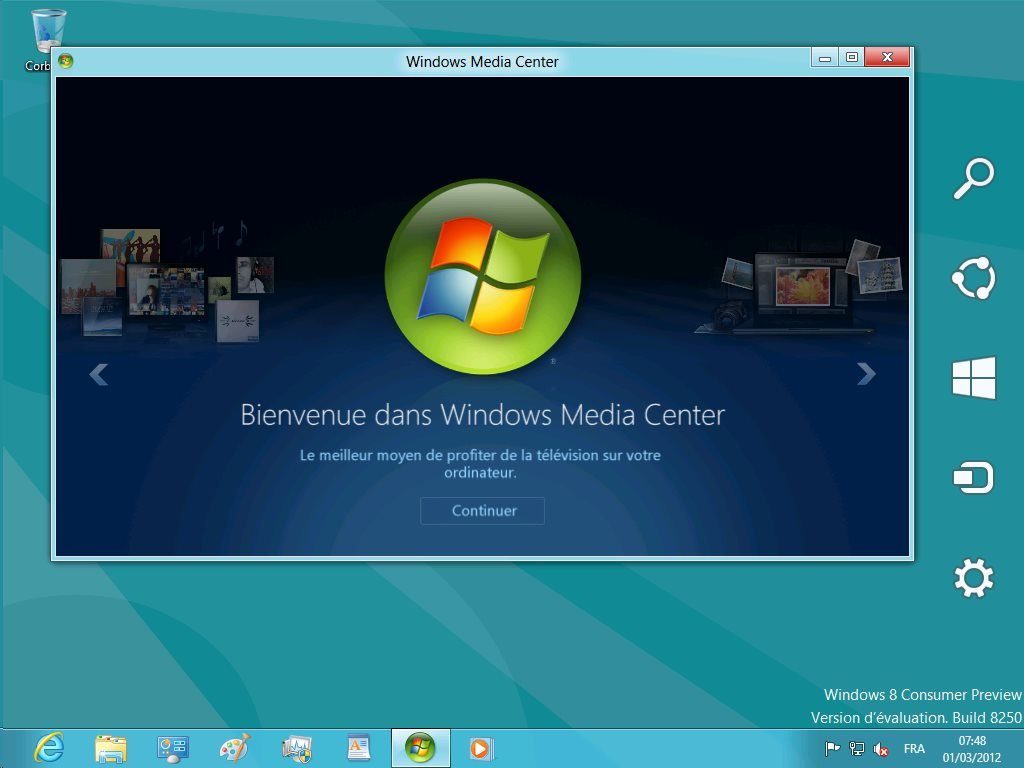
Task: Click the green Windows Media Center orb
Action: 483,276
